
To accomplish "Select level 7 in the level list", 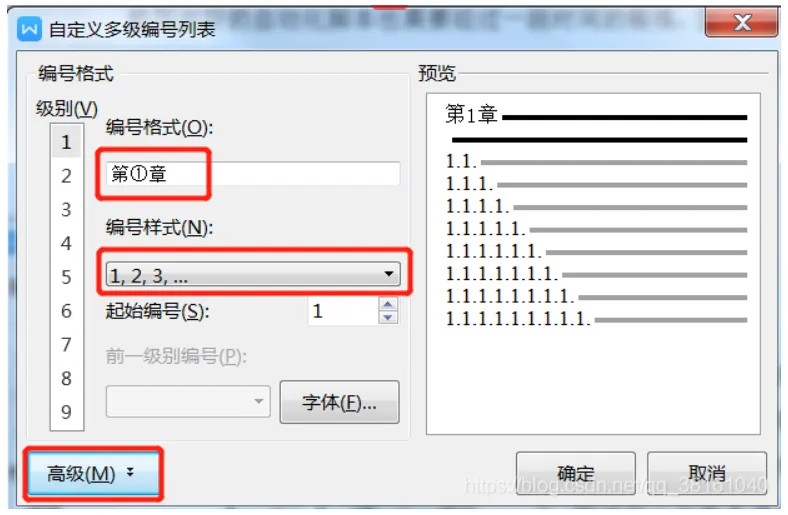I will 66,345.
